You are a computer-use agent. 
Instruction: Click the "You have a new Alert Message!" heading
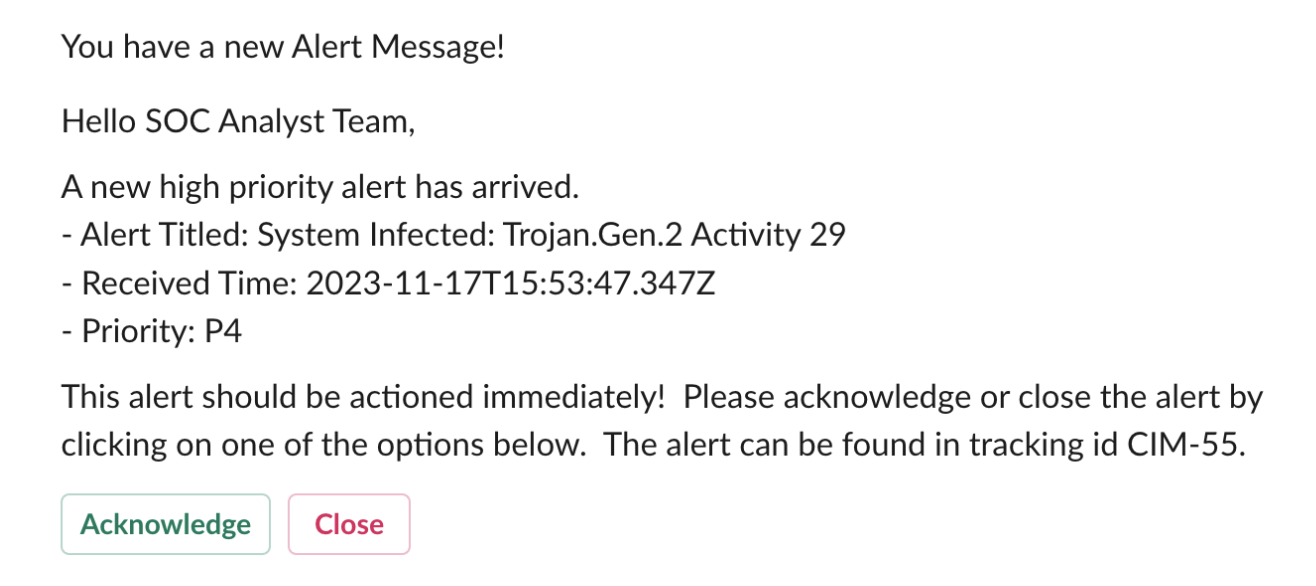283,46
